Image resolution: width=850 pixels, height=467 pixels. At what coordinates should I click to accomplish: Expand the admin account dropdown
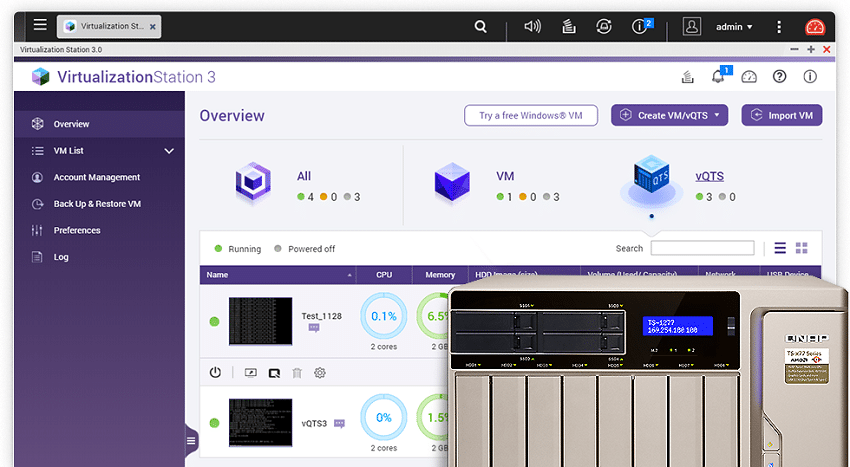[x=734, y=27]
